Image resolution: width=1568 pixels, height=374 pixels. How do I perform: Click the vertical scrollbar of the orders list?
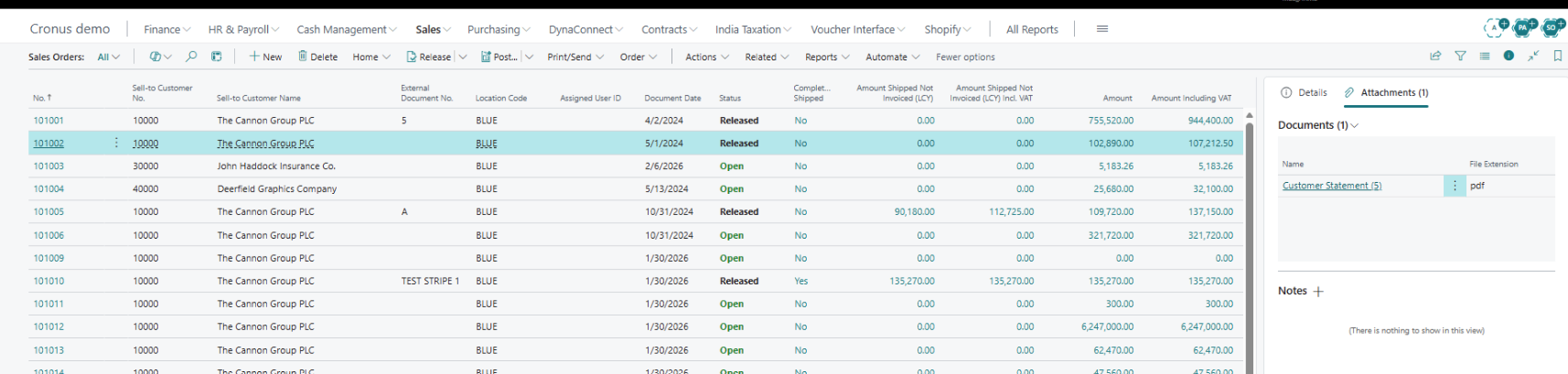1250,242
